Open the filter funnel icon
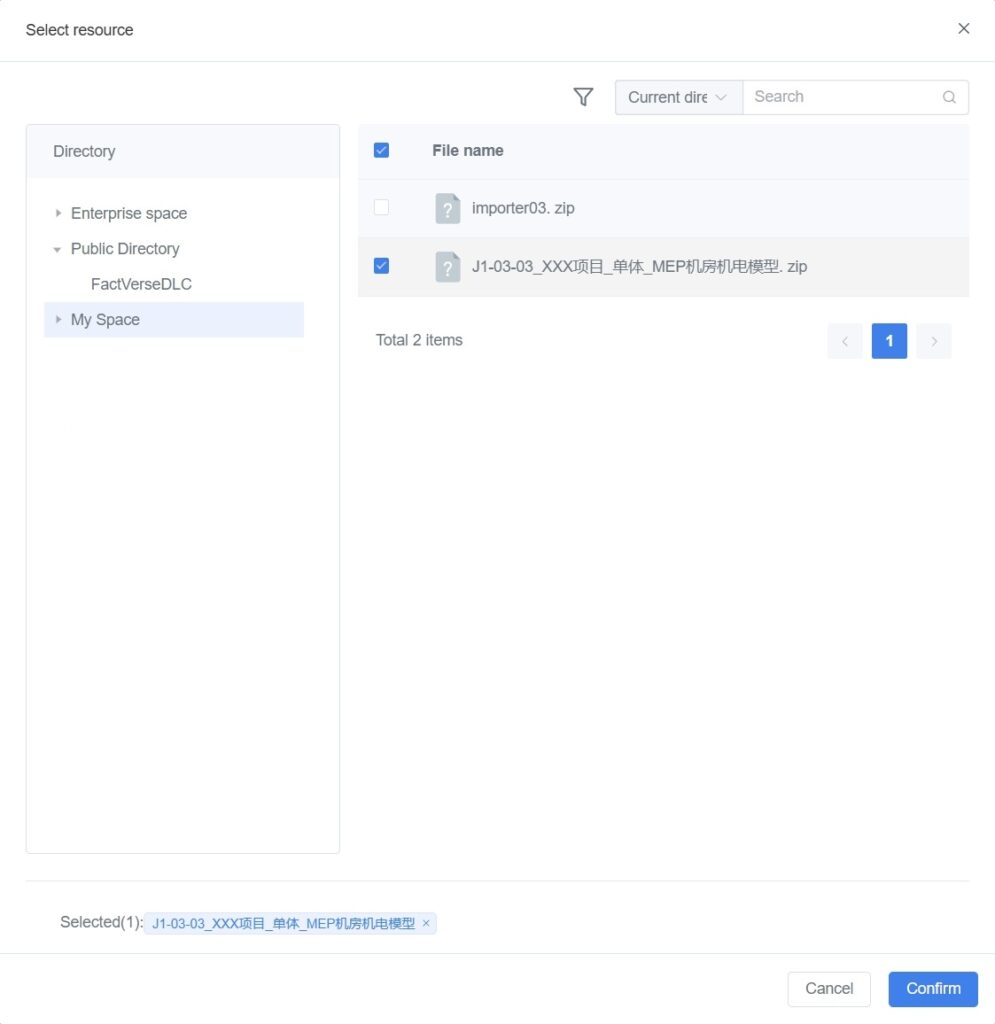This screenshot has height=1024, width=995. point(584,97)
